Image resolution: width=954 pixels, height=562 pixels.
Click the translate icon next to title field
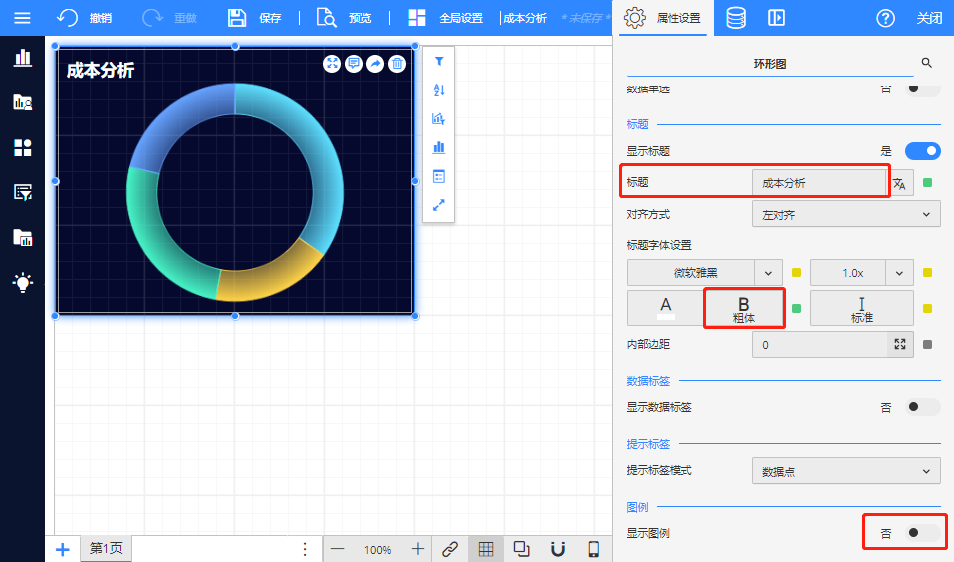[x=900, y=183]
